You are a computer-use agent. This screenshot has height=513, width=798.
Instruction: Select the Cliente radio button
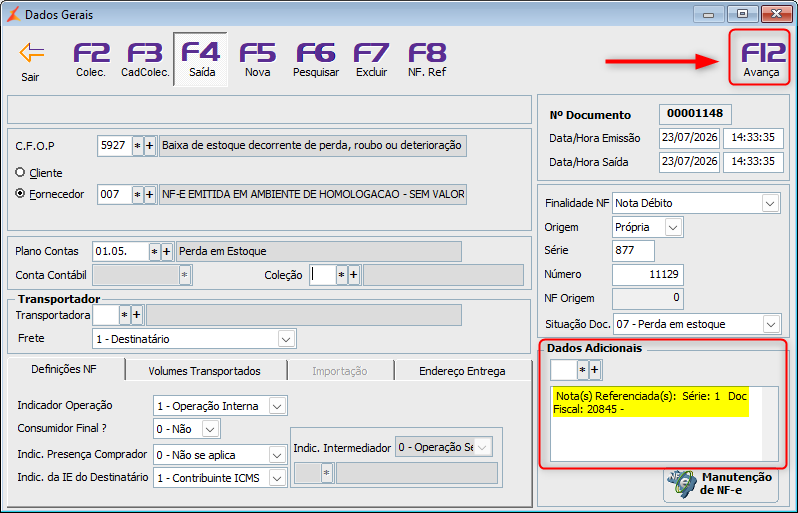coord(20,173)
